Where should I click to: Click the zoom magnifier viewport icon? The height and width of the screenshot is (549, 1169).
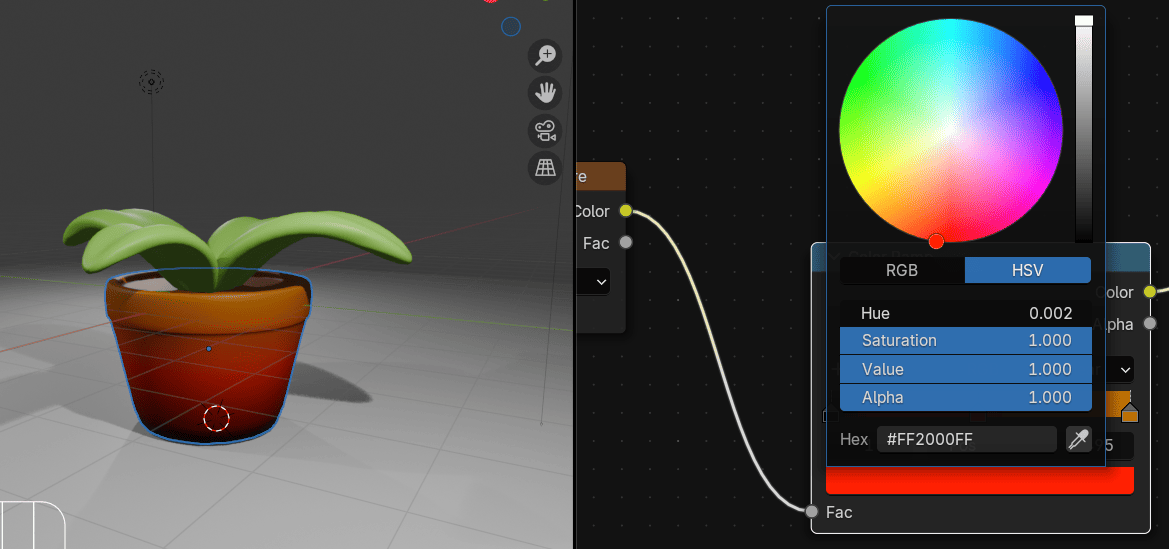[x=545, y=55]
